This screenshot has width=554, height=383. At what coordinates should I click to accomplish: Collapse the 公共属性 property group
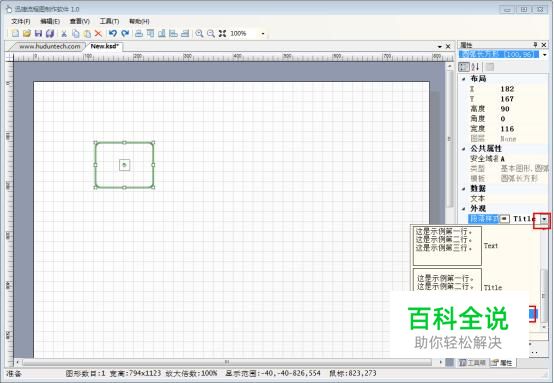pyautogui.click(x=464, y=149)
